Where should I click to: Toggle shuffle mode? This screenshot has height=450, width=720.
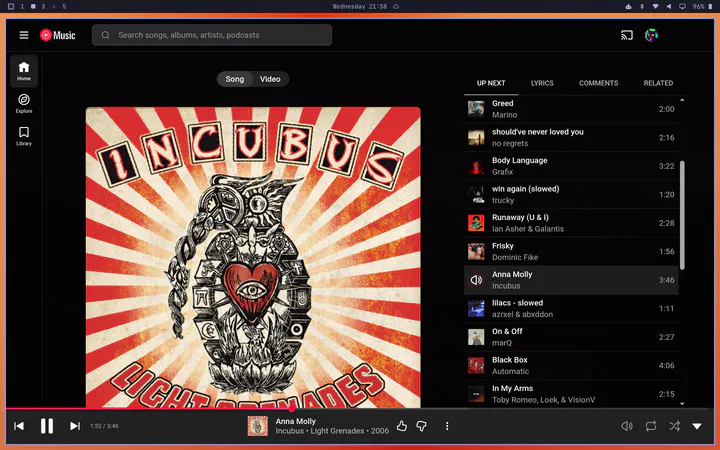click(675, 426)
